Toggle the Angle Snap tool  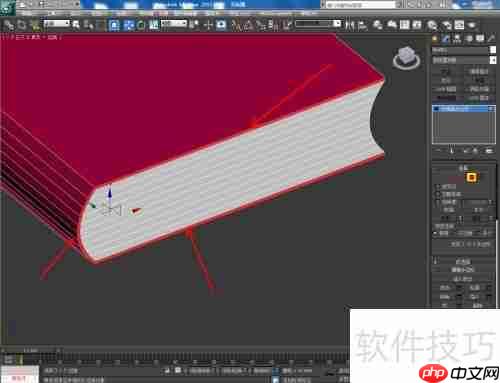[x=249, y=25]
